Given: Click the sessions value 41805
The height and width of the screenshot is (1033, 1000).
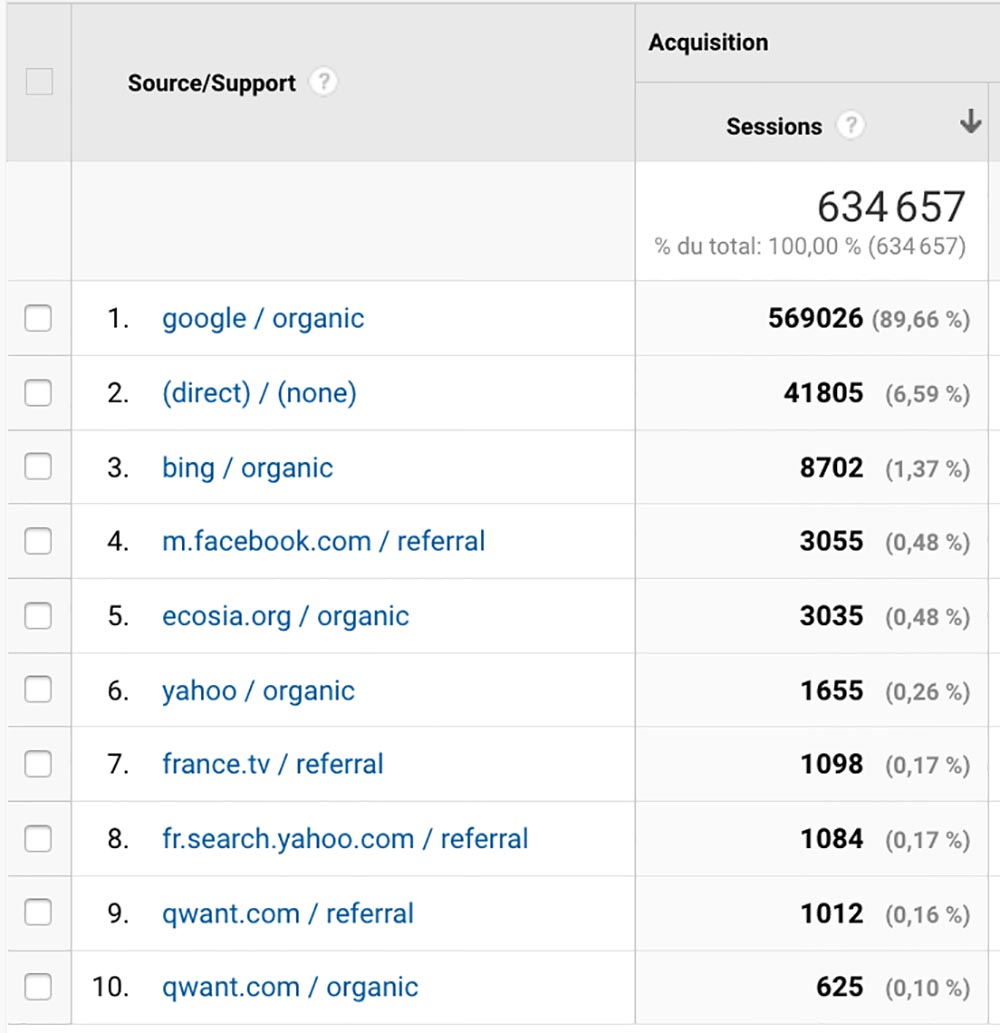Looking at the screenshot, I should tap(823, 393).
